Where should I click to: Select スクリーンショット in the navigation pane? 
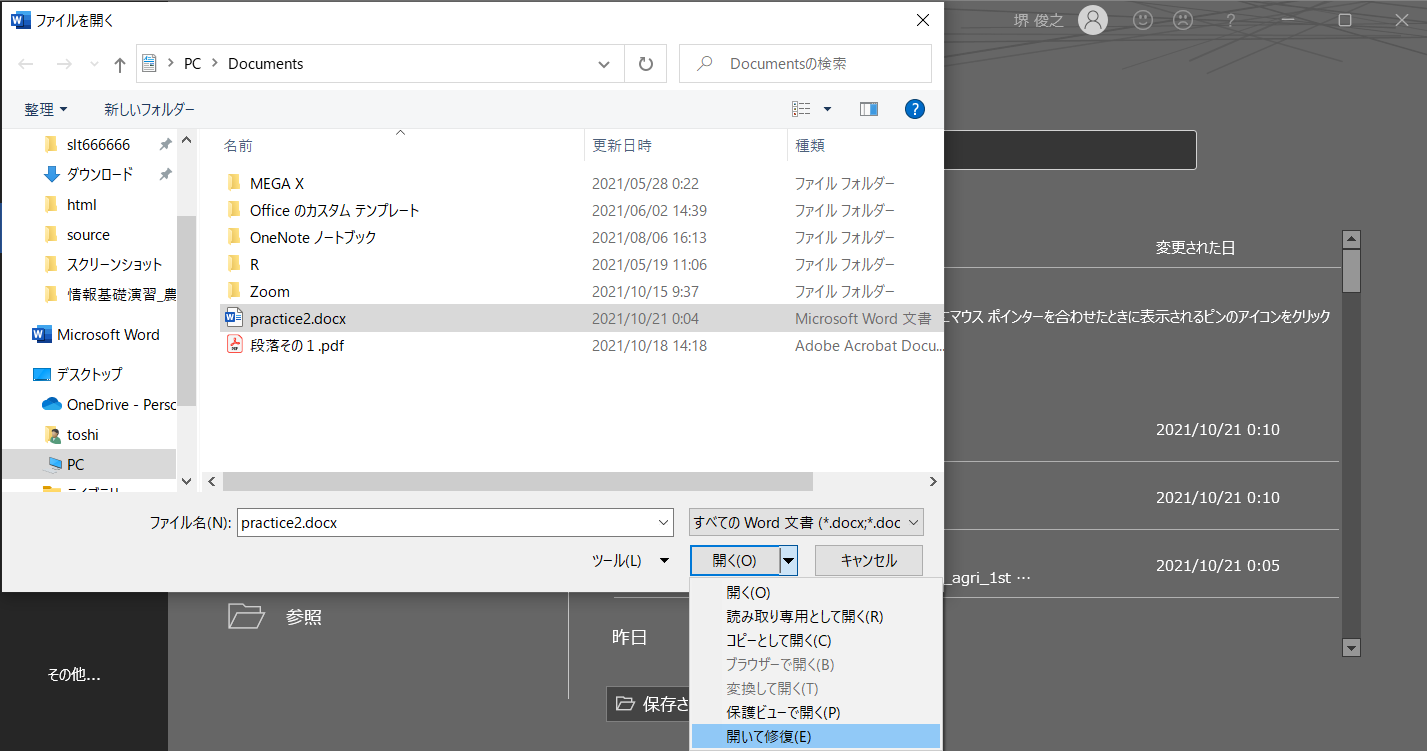(x=114, y=265)
